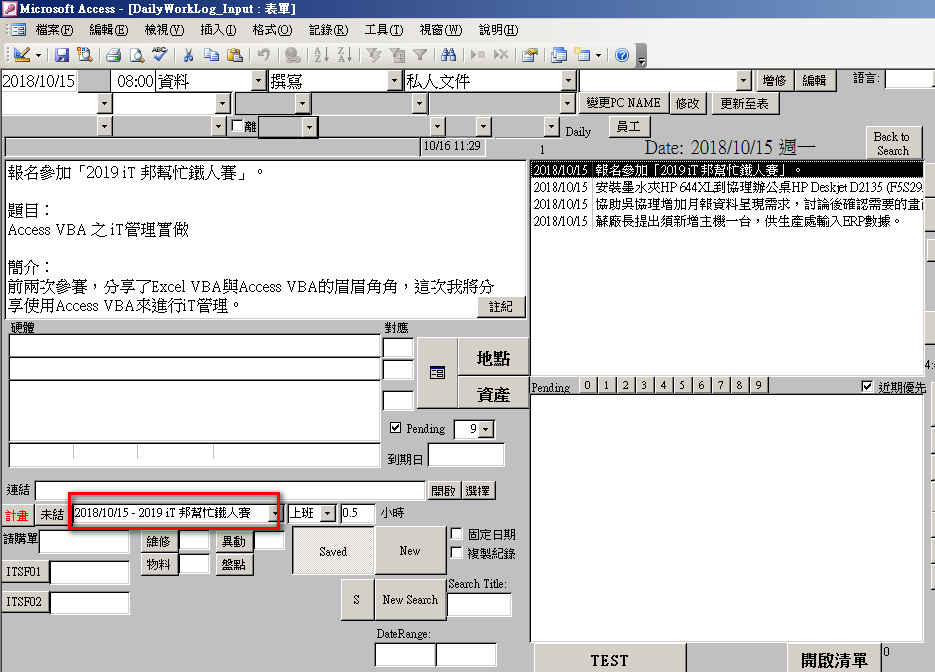Click the New record button

point(410,551)
